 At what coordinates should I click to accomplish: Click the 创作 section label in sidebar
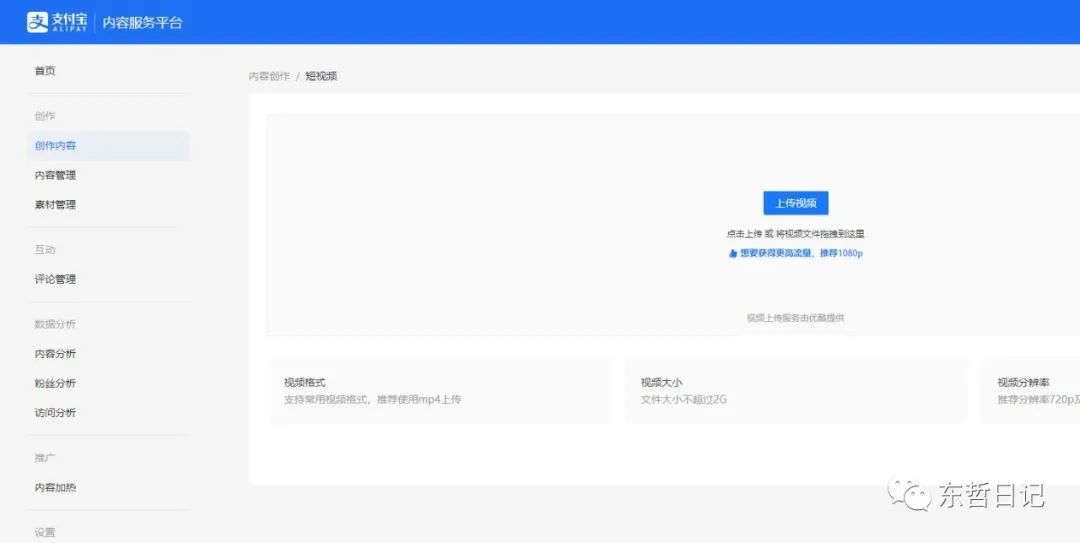45,116
